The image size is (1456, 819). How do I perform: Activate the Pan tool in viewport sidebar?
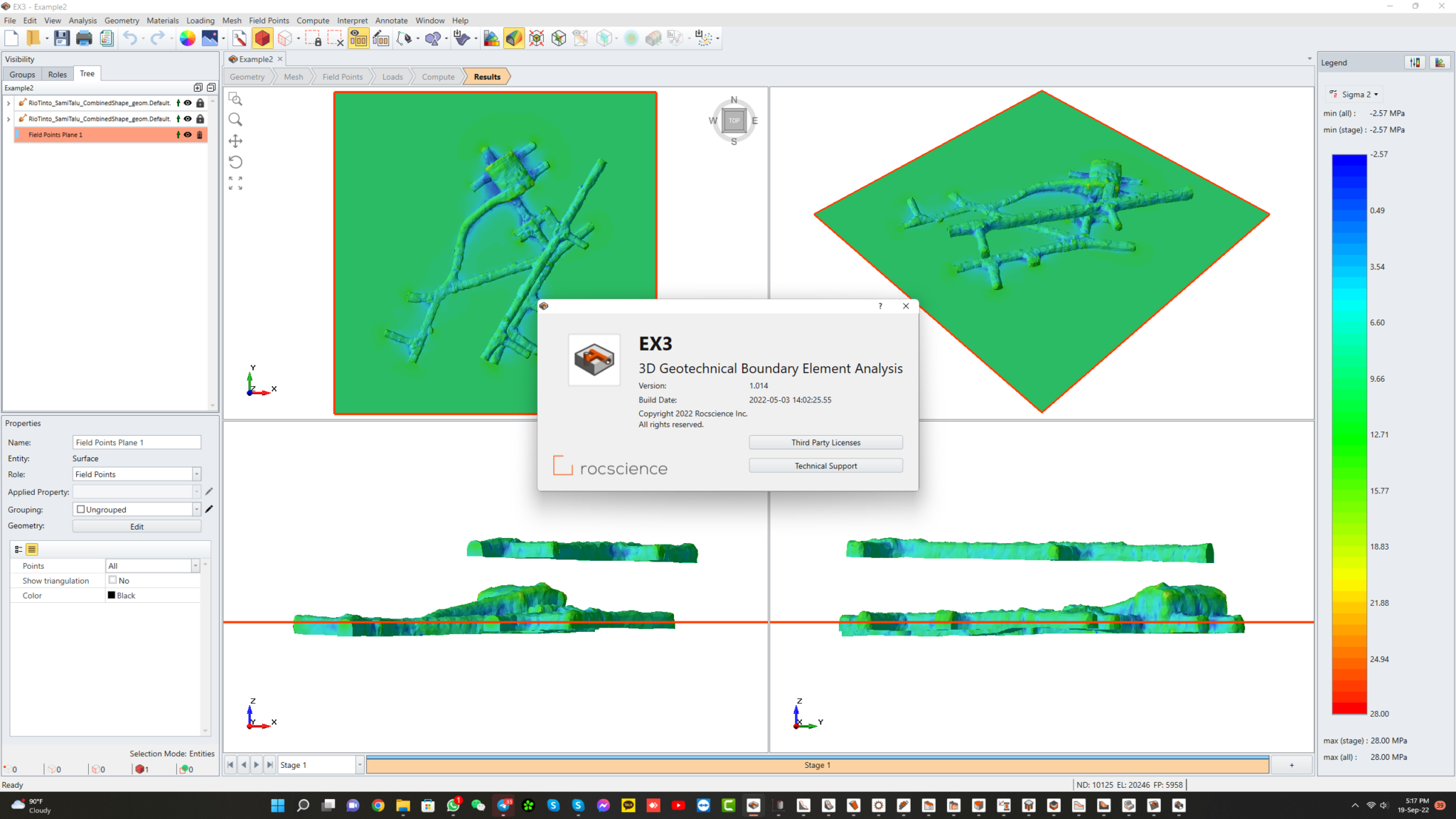(x=235, y=141)
